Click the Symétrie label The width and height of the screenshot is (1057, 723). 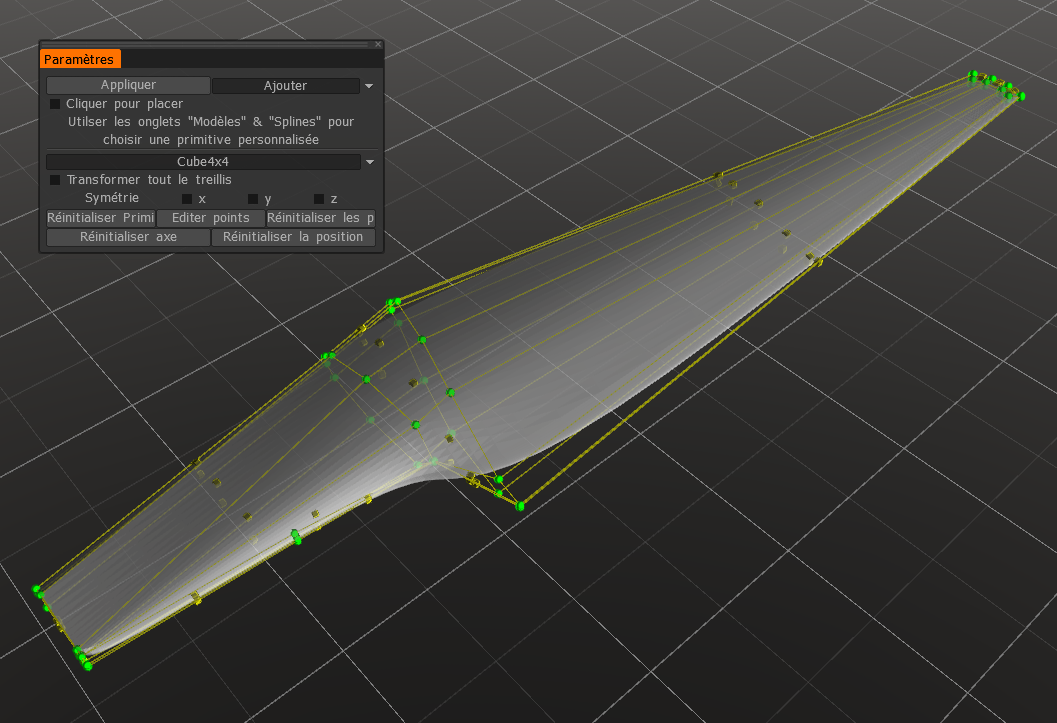pos(112,198)
